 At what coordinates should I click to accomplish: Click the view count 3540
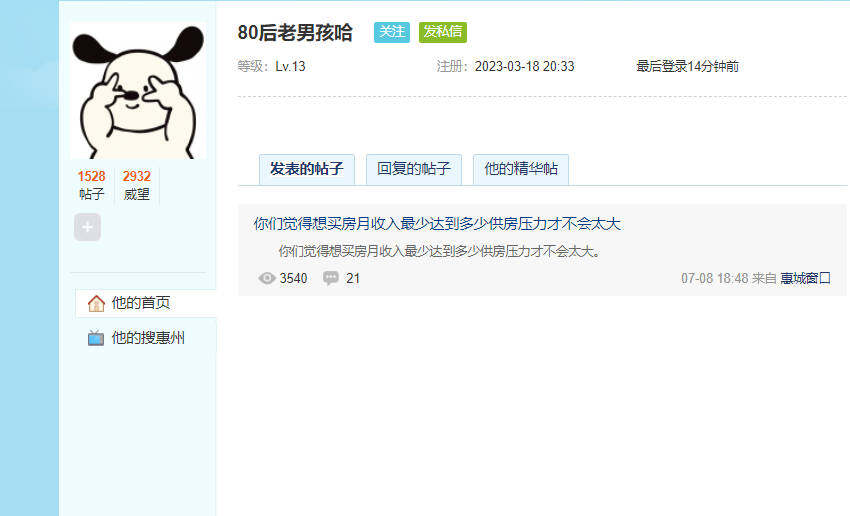pos(293,278)
